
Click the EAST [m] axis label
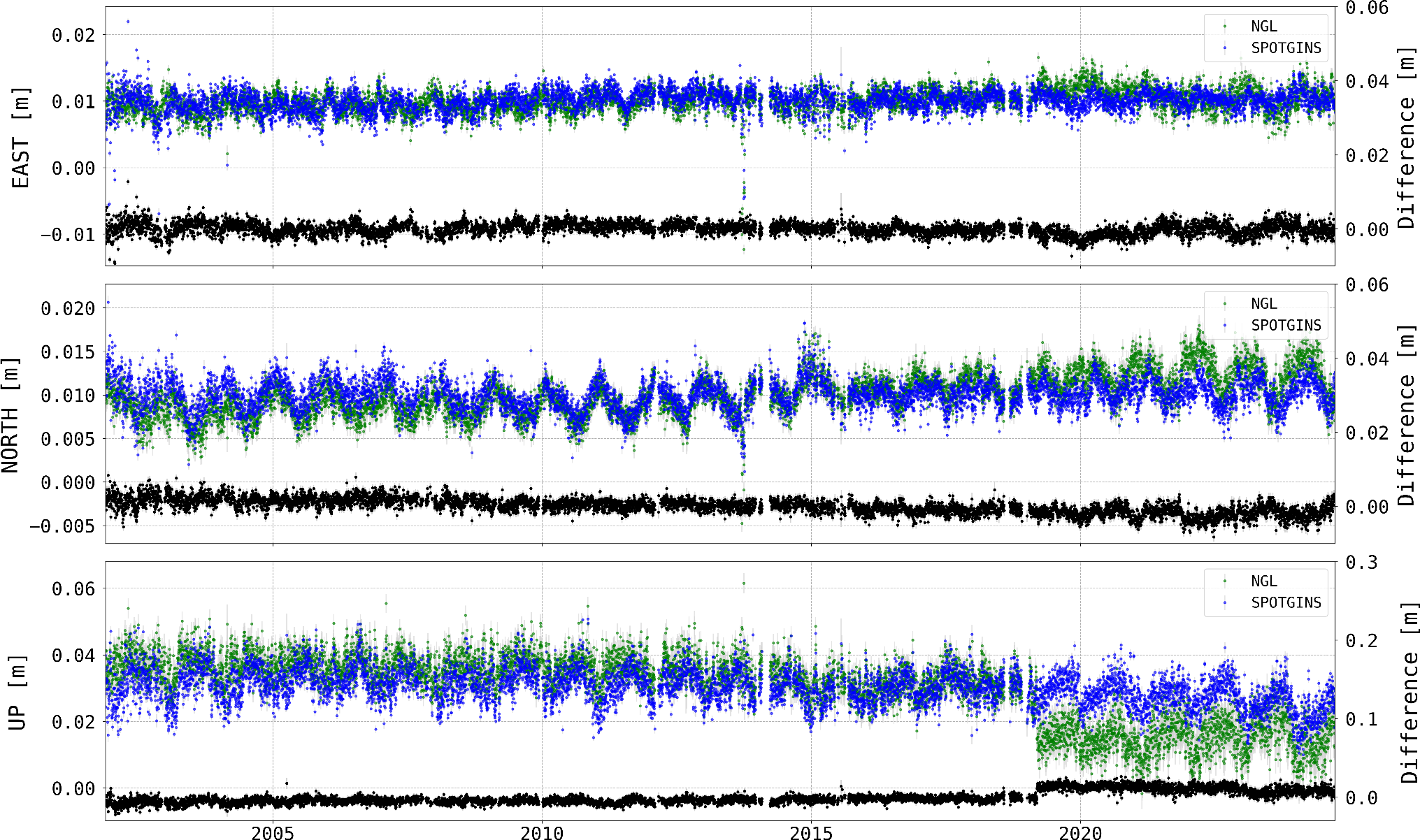pyautogui.click(x=21, y=138)
